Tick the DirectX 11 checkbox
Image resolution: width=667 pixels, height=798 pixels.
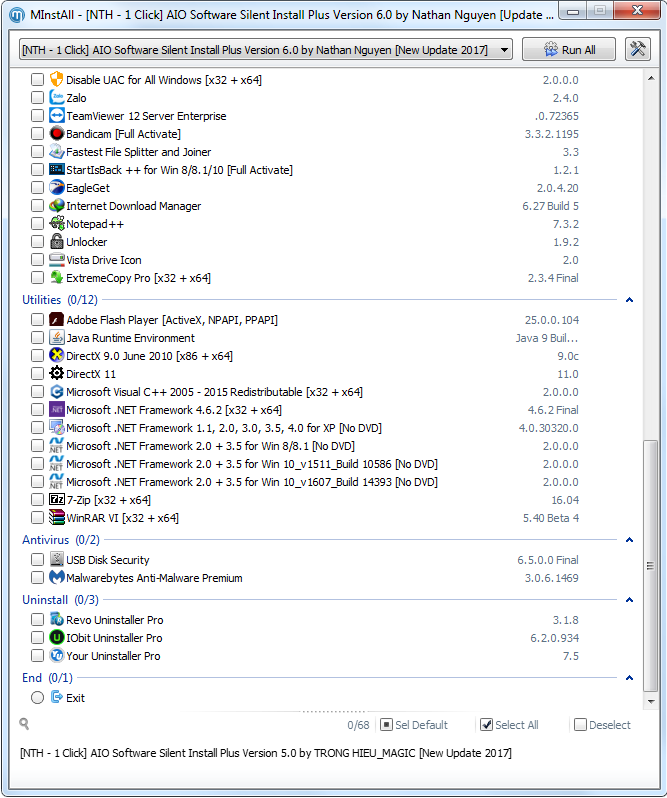pos(37,374)
